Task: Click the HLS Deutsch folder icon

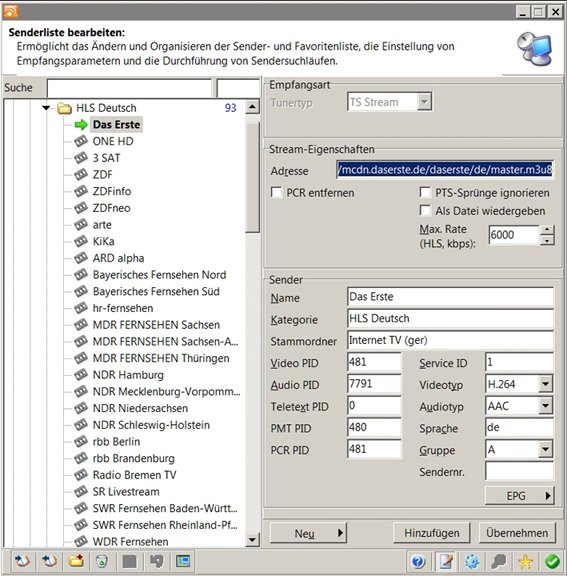Action: pyautogui.click(x=65, y=108)
